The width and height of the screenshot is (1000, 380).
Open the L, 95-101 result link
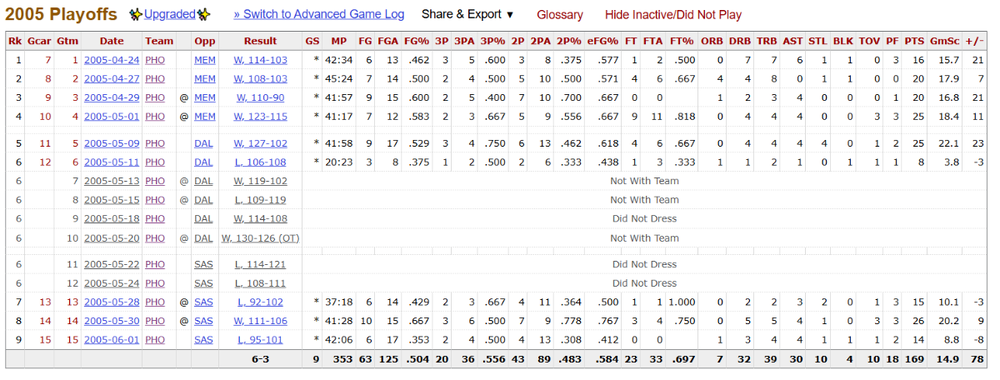(260, 340)
